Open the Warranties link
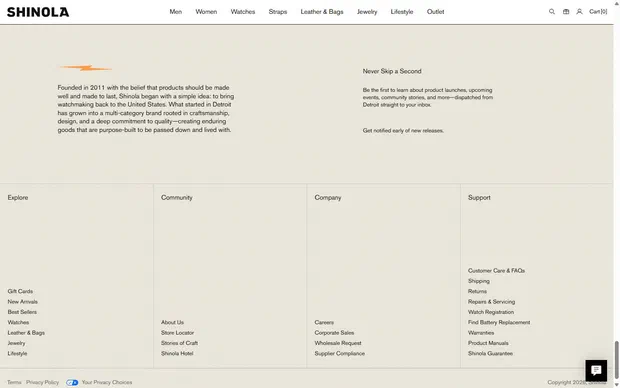The image size is (620, 388). pyautogui.click(x=481, y=333)
